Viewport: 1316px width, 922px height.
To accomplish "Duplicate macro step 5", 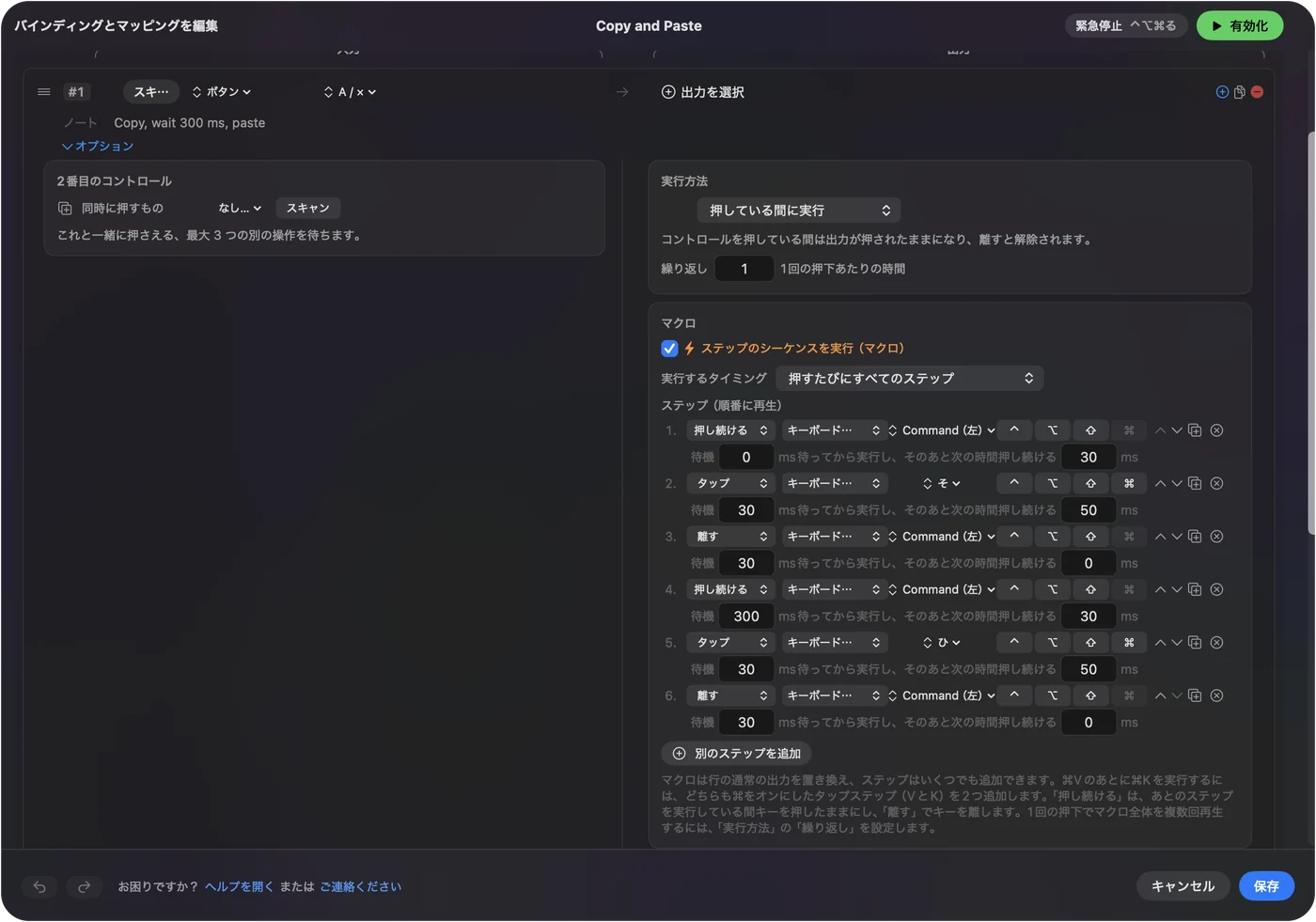I will [1195, 643].
